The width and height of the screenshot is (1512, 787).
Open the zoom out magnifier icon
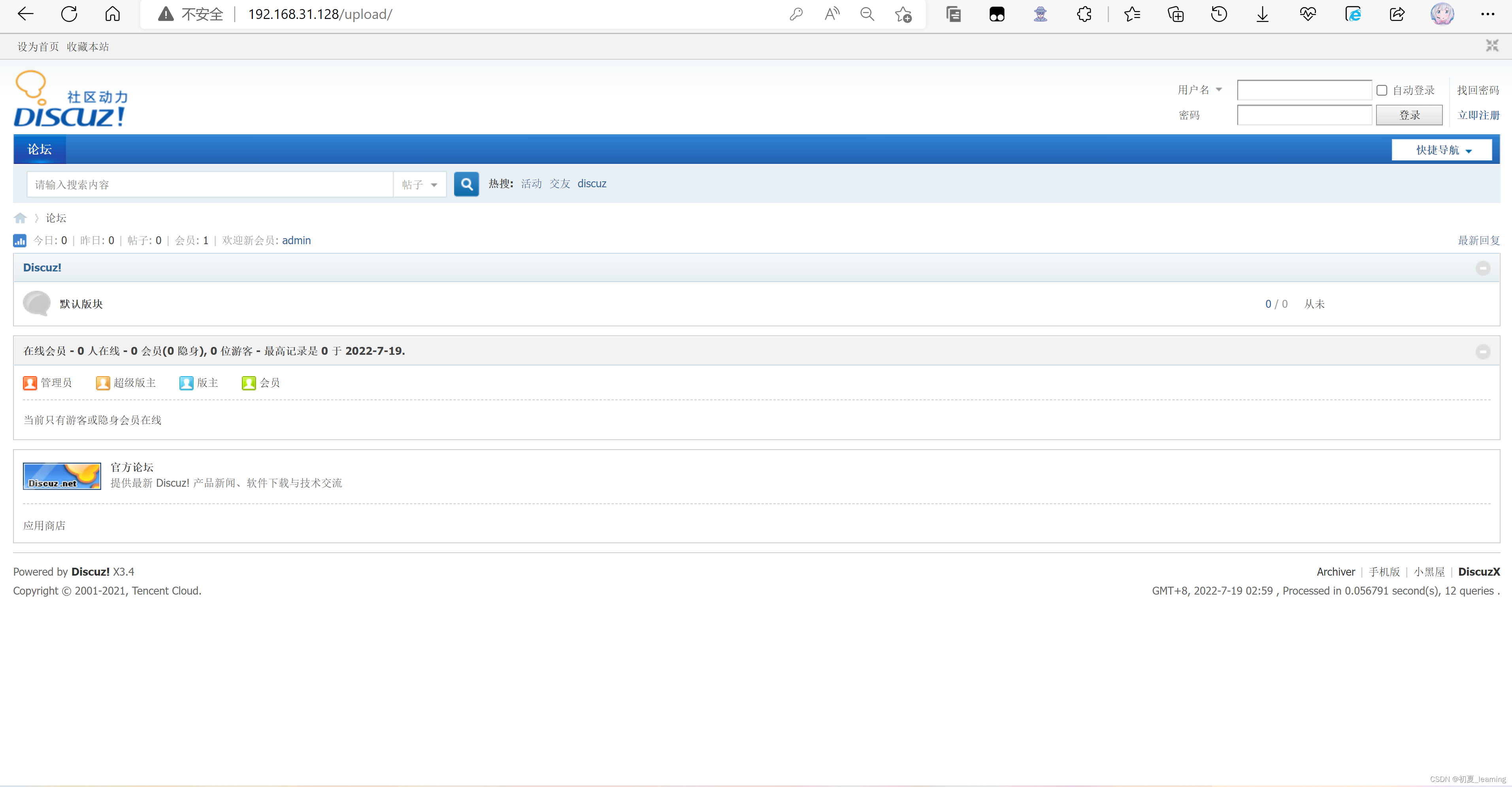tap(867, 14)
